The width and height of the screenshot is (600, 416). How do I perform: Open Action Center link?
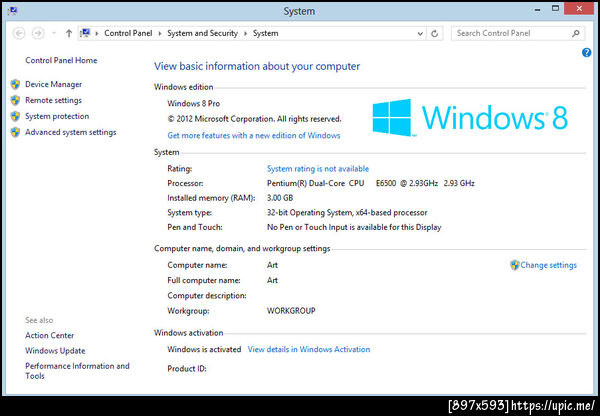[49, 335]
